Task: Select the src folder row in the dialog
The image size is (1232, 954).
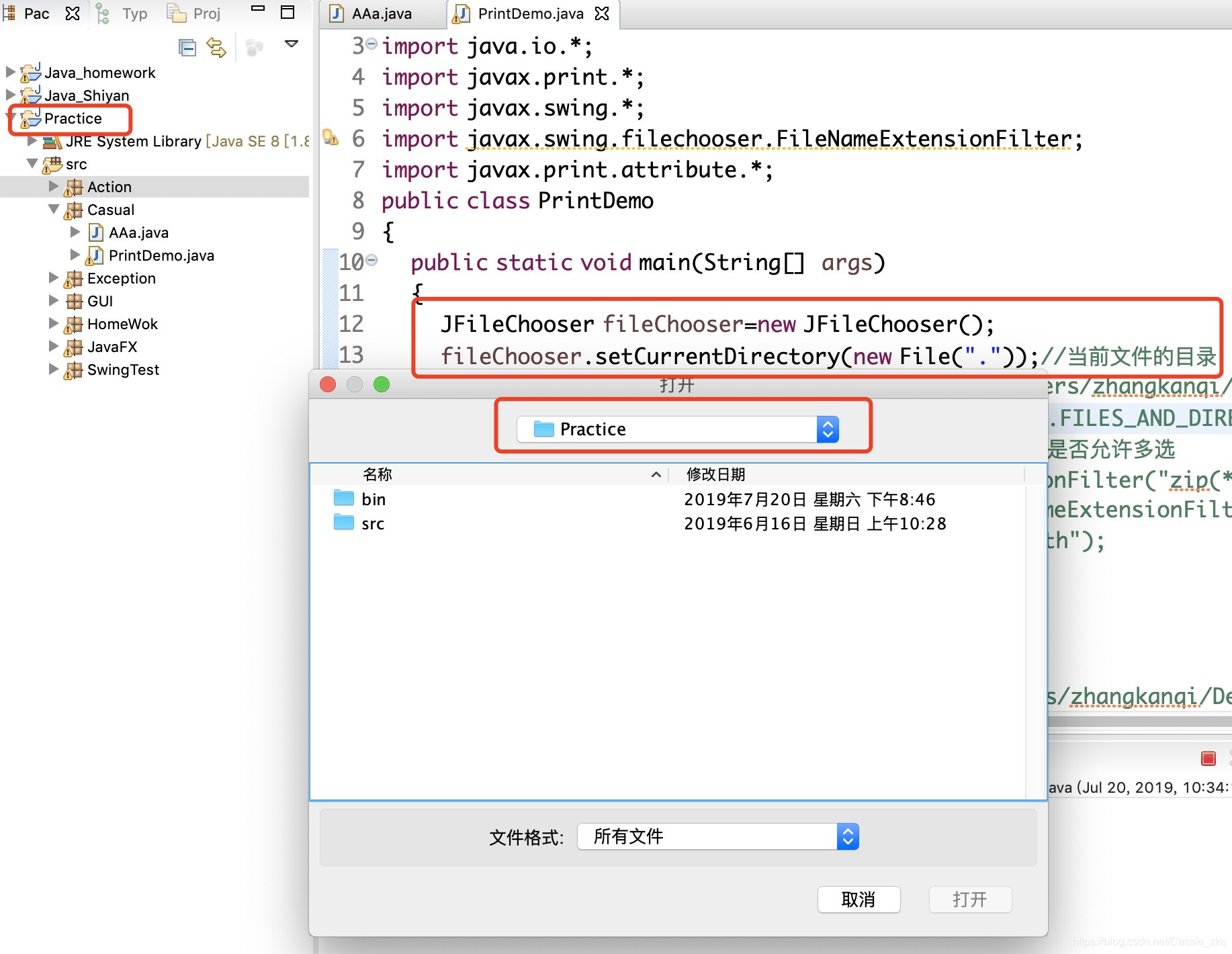Action: (372, 523)
